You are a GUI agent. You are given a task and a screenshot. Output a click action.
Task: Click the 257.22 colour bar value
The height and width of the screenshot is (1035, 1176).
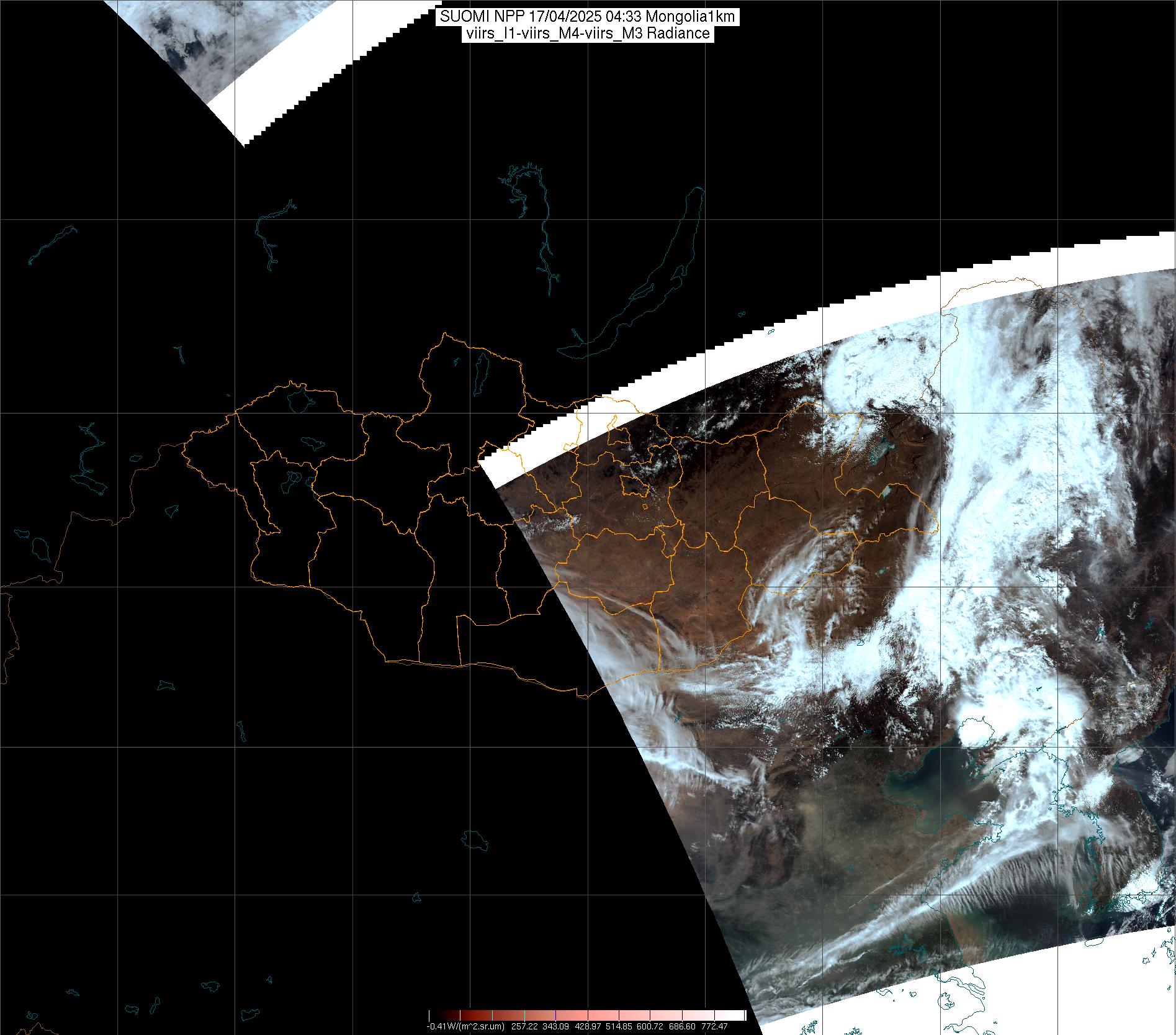pyautogui.click(x=524, y=1026)
